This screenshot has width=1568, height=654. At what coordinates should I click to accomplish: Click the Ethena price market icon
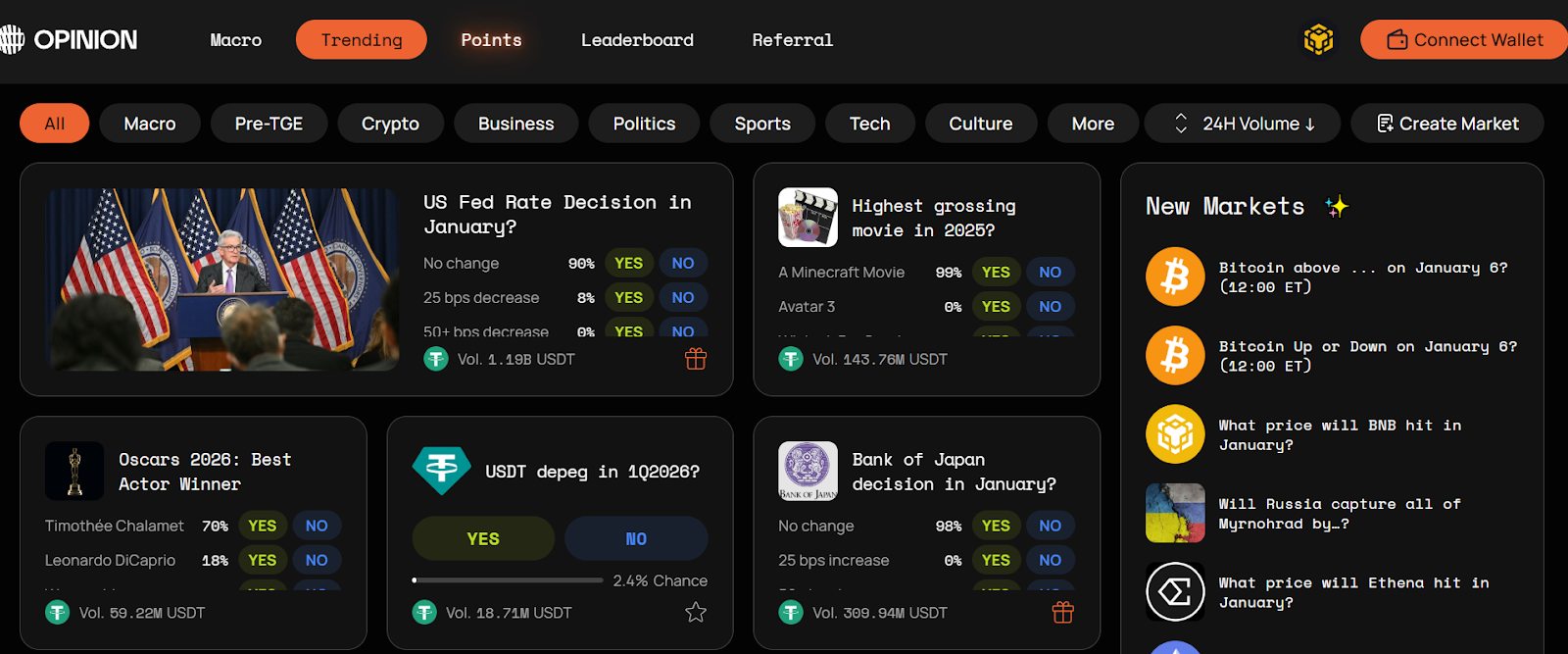[x=1175, y=591]
